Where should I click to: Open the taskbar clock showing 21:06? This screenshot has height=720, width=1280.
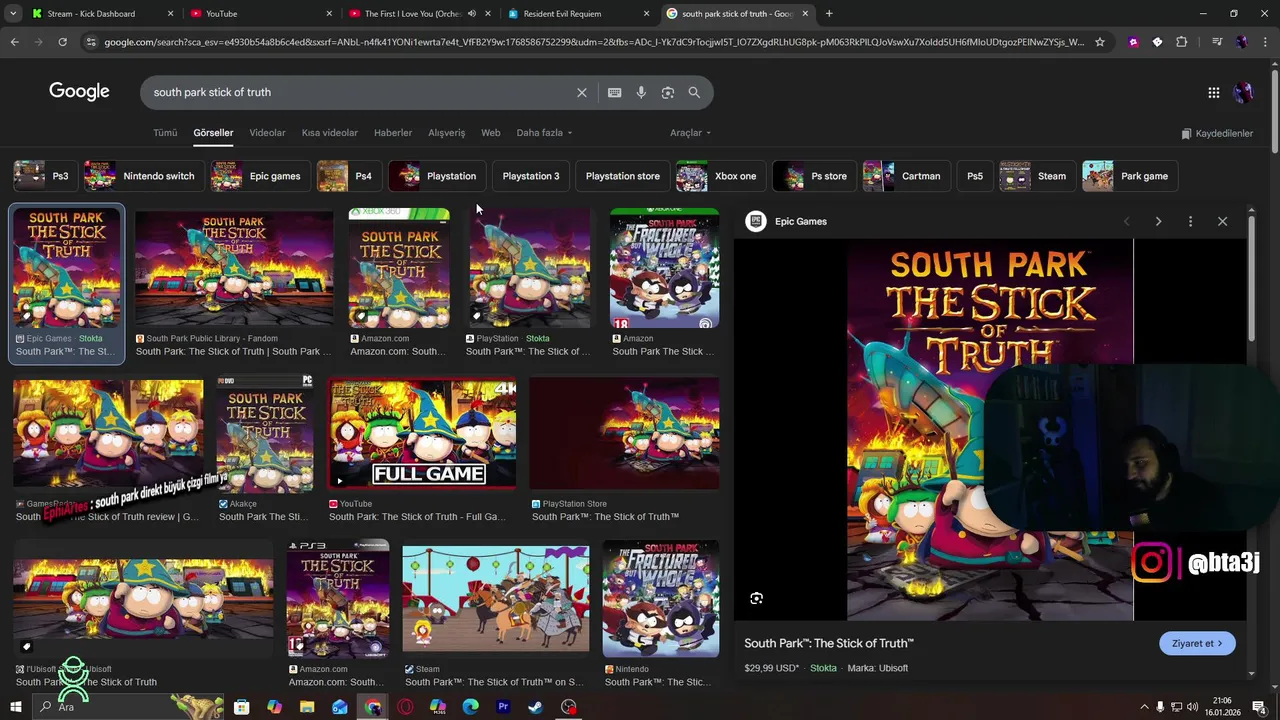[x=1222, y=707]
